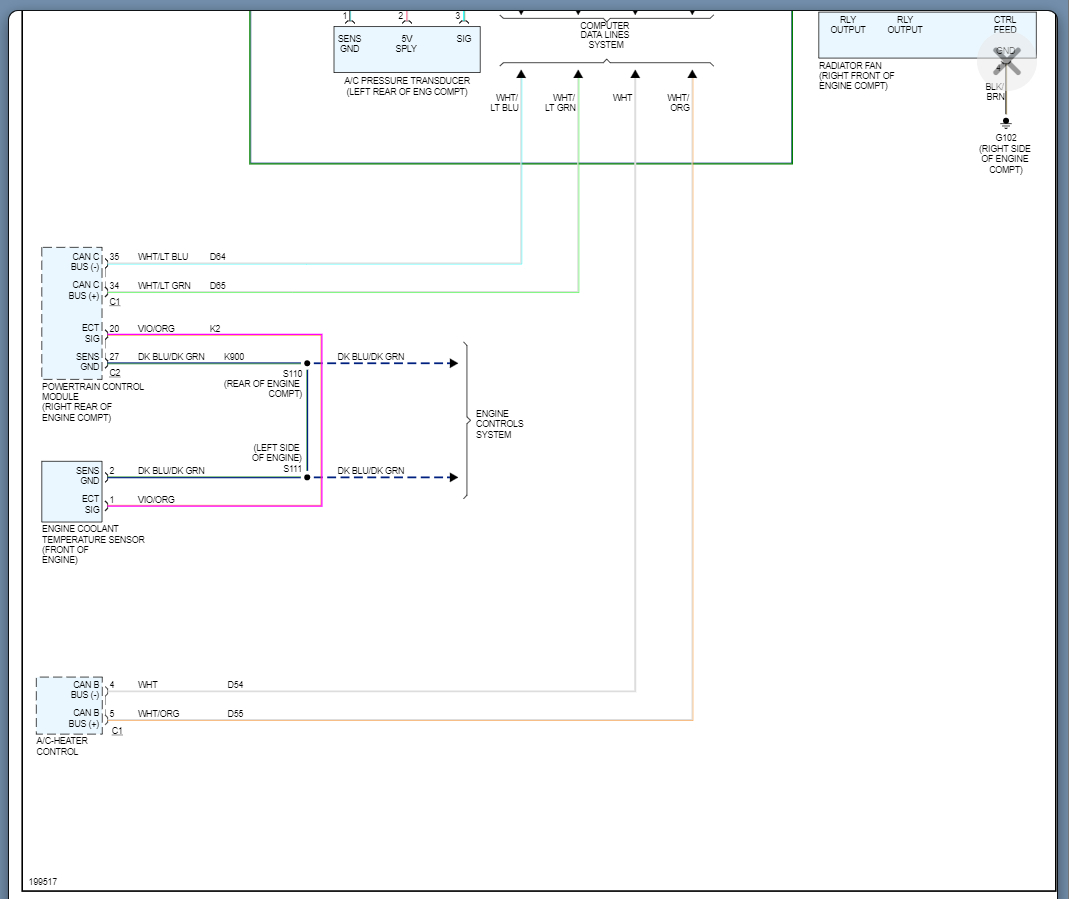Select the Powertrain Control Module box

click(x=72, y=313)
